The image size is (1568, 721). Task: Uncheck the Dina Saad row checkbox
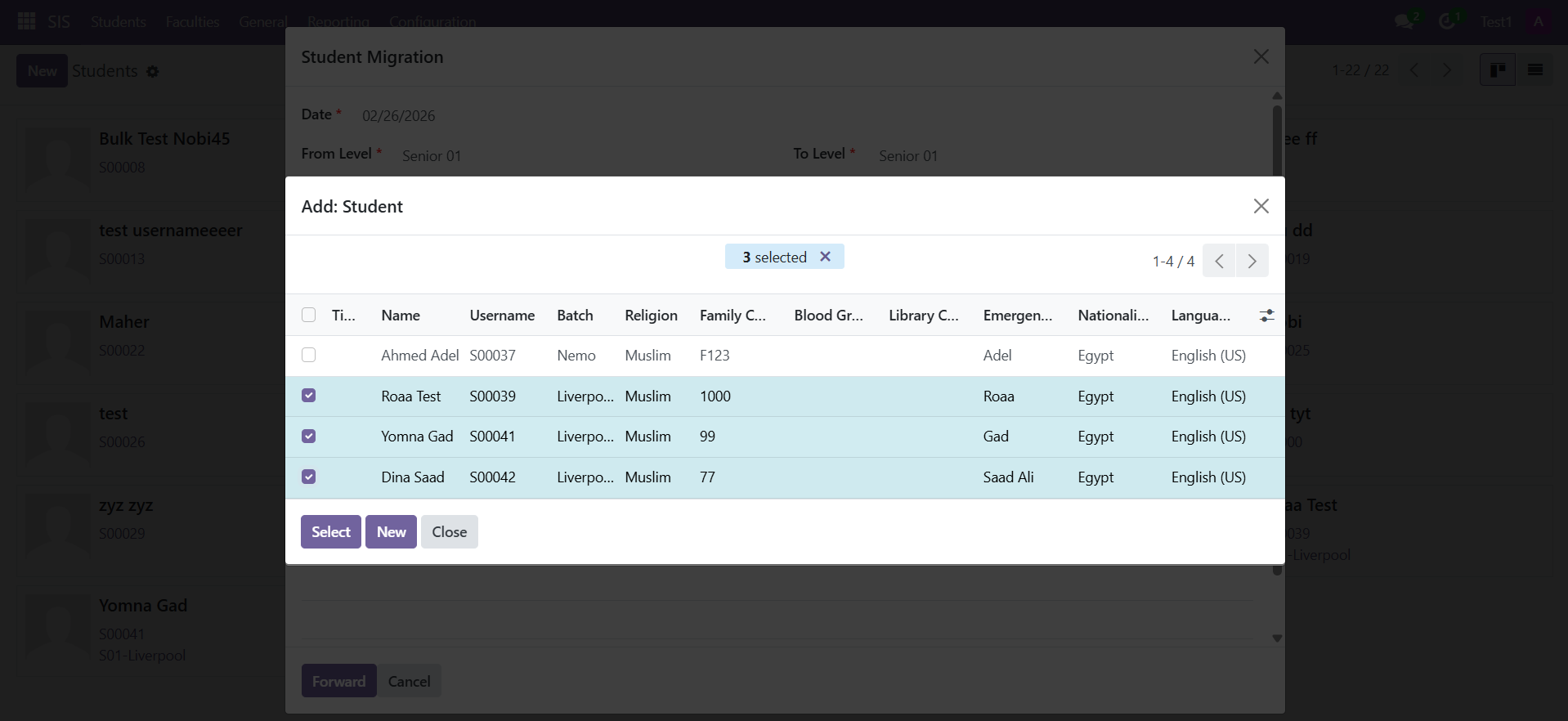(308, 477)
